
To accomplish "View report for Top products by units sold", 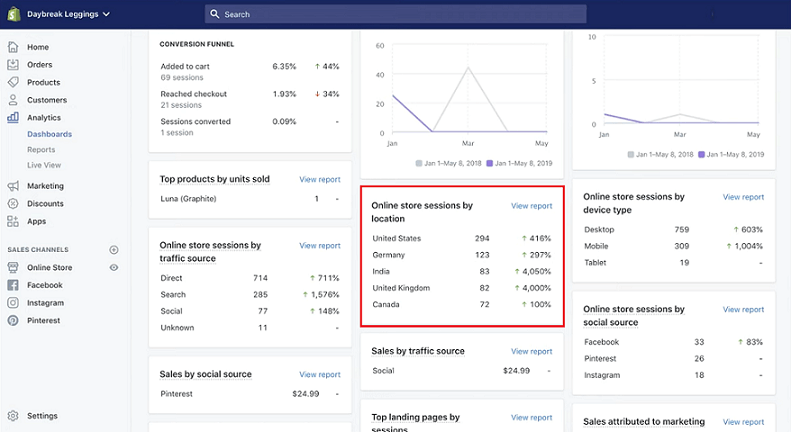I will (x=319, y=180).
